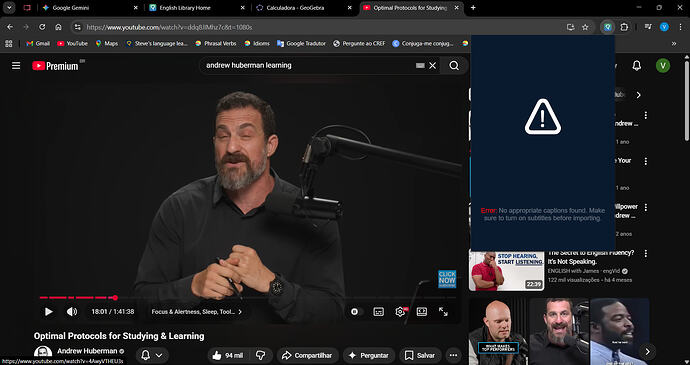Enter full screen video mode
Image resolution: width=690 pixels, height=365 pixels.
(443, 312)
